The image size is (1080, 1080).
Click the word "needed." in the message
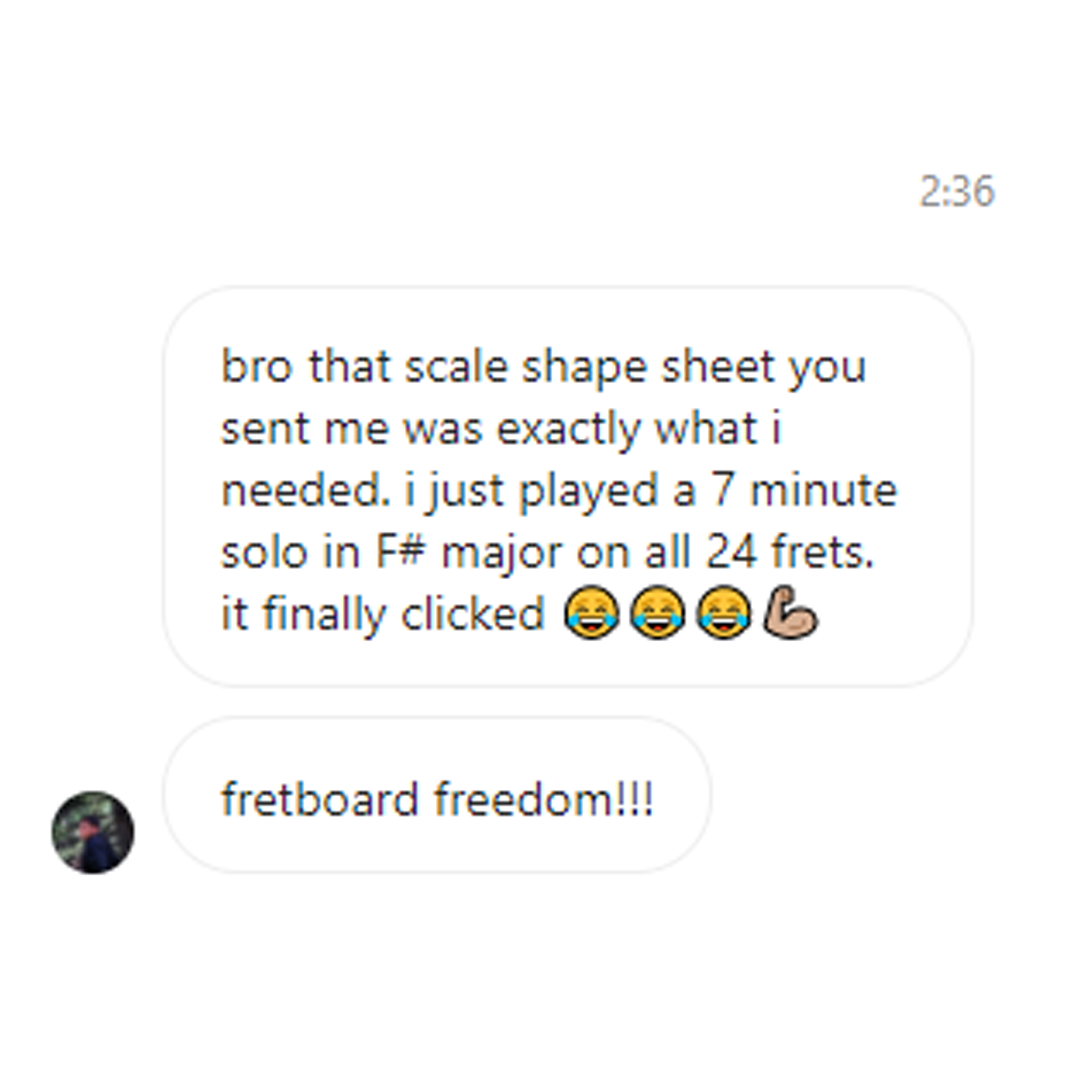305,490
